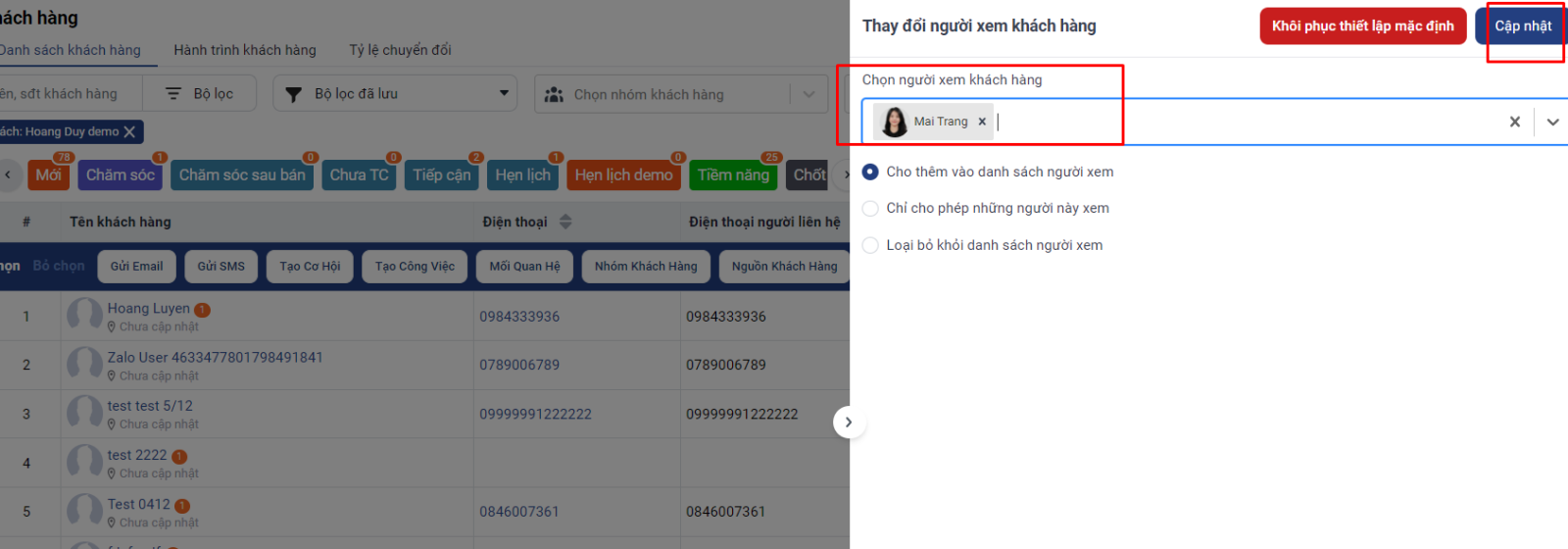The width and height of the screenshot is (1568, 549).
Task: Select 'Loại bỏ khỏi danh sách người xem'
Action: coord(870,245)
